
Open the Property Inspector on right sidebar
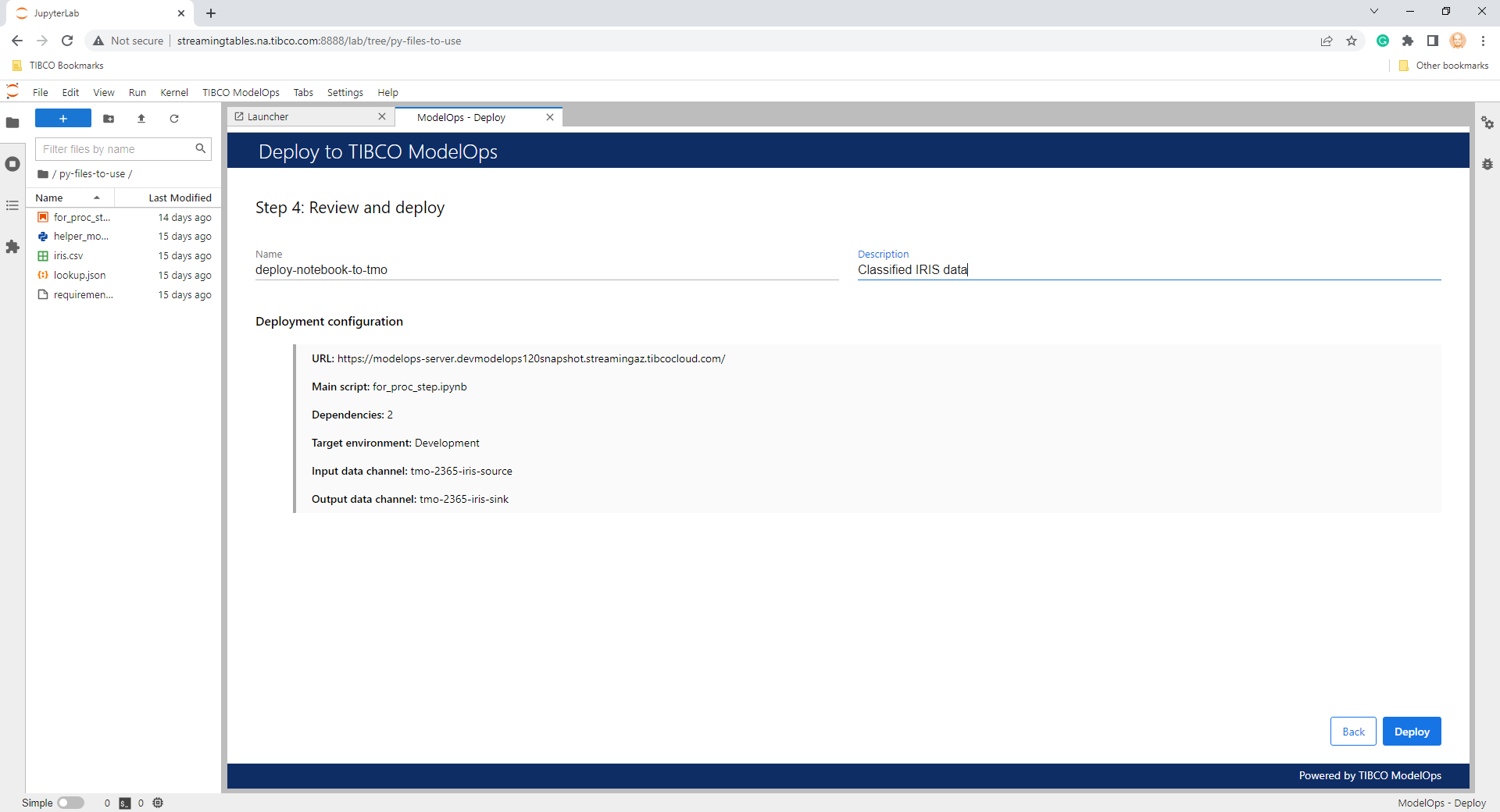pyautogui.click(x=1487, y=123)
